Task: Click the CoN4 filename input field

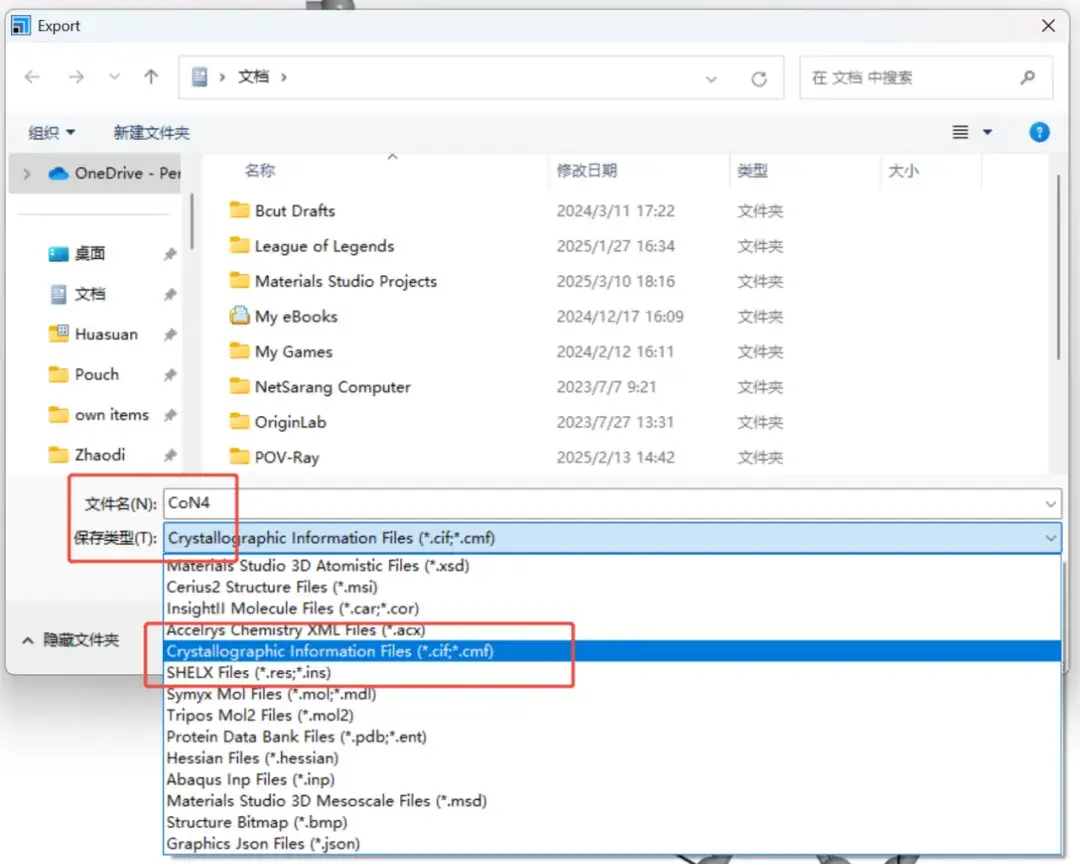Action: click(400, 503)
